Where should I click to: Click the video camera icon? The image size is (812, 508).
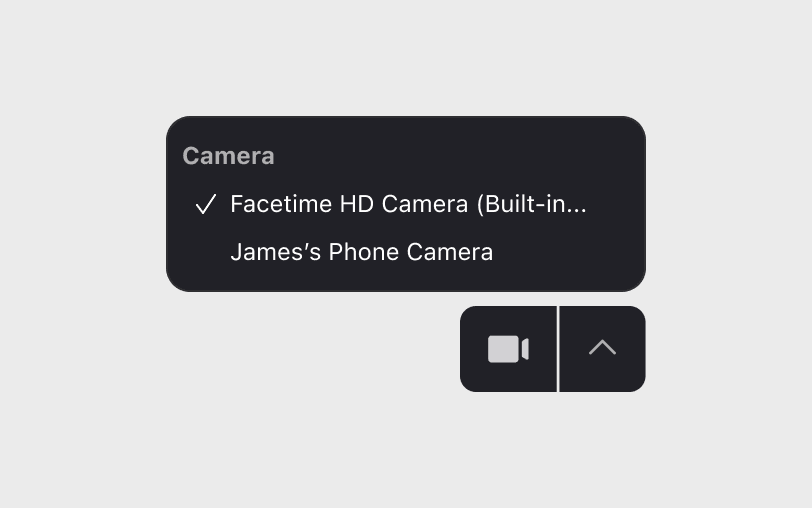pos(508,349)
